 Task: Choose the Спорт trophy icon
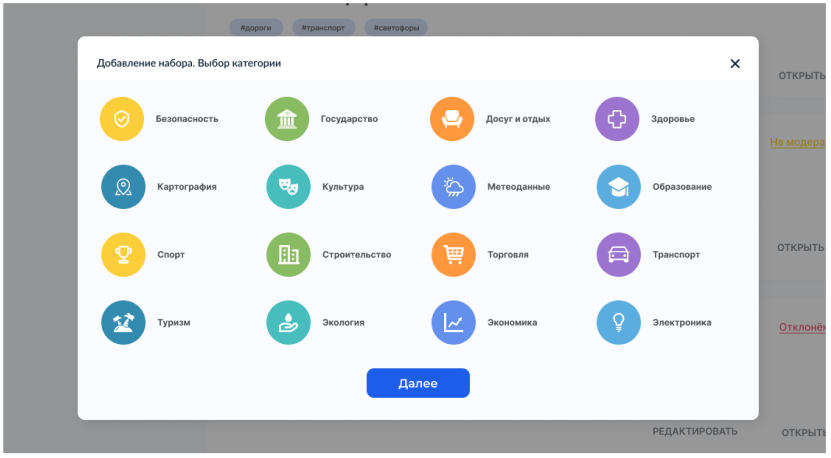pyautogui.click(x=122, y=255)
